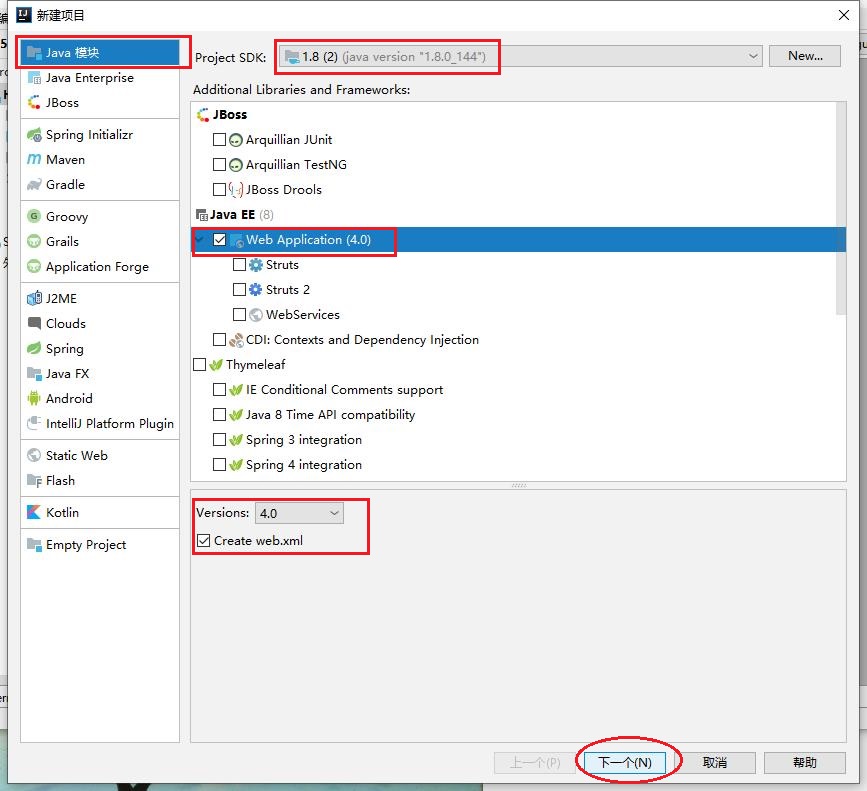This screenshot has width=867, height=791.
Task: Select the Groovy icon
Action: click(x=34, y=217)
